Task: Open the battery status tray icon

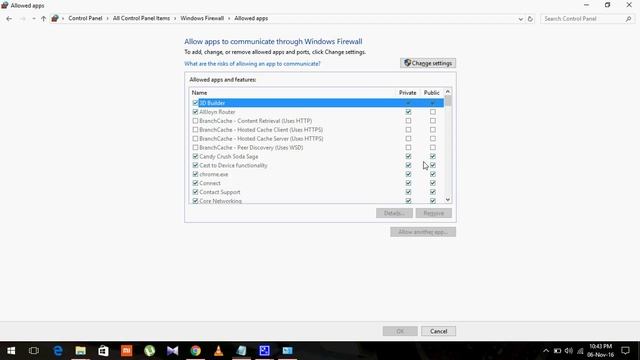Action: point(557,351)
